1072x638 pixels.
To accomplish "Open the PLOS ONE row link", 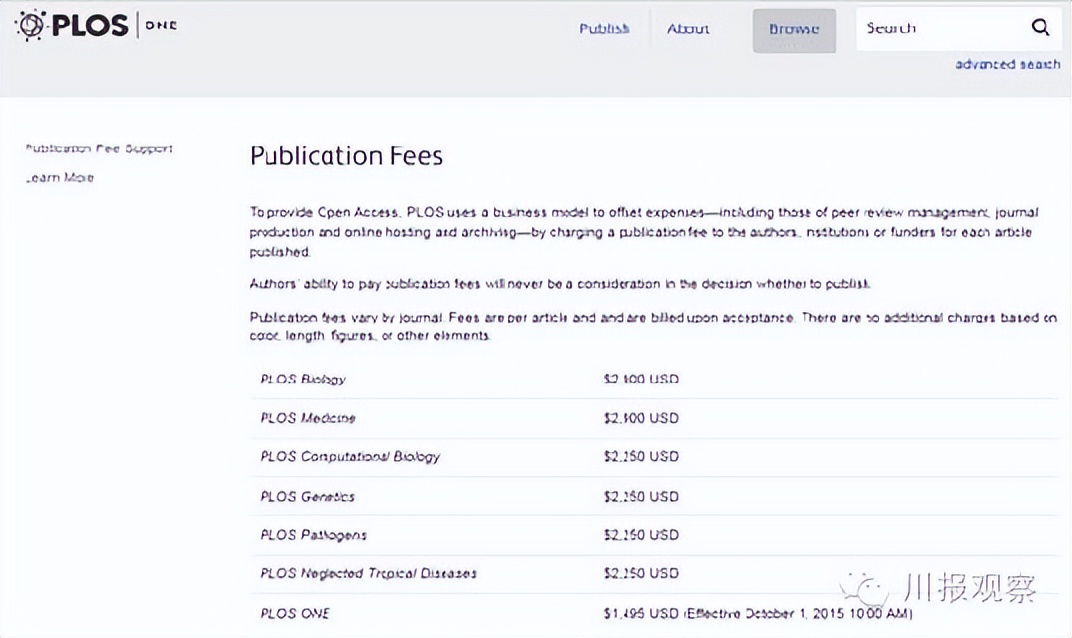I will click(x=295, y=613).
